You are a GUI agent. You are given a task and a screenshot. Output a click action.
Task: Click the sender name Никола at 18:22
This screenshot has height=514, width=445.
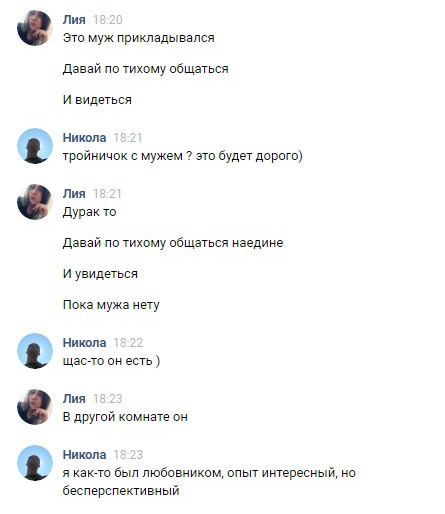pyautogui.click(x=84, y=343)
